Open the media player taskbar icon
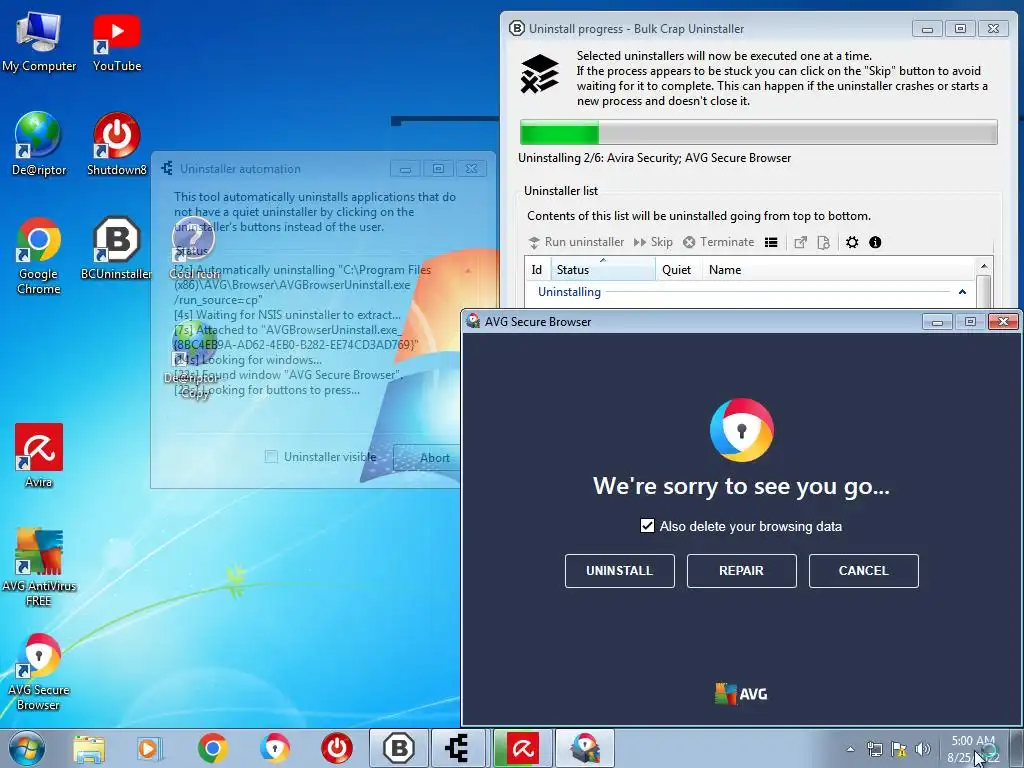This screenshot has height=768, width=1024. 150,748
